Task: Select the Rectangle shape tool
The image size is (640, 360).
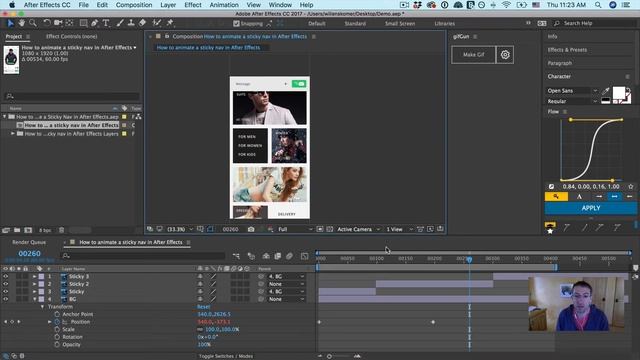Action: pos(83,23)
